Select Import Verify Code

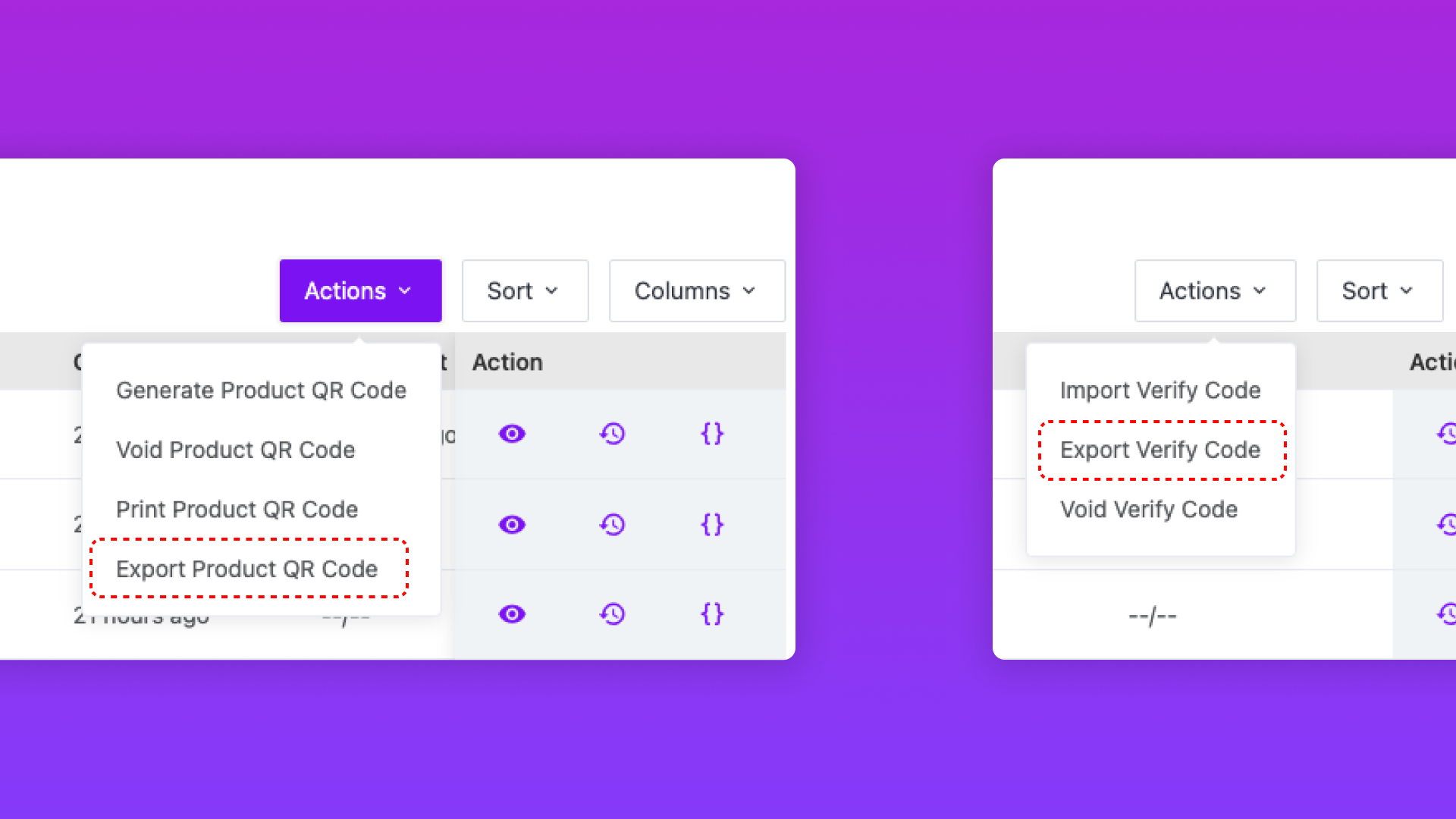click(x=1160, y=391)
